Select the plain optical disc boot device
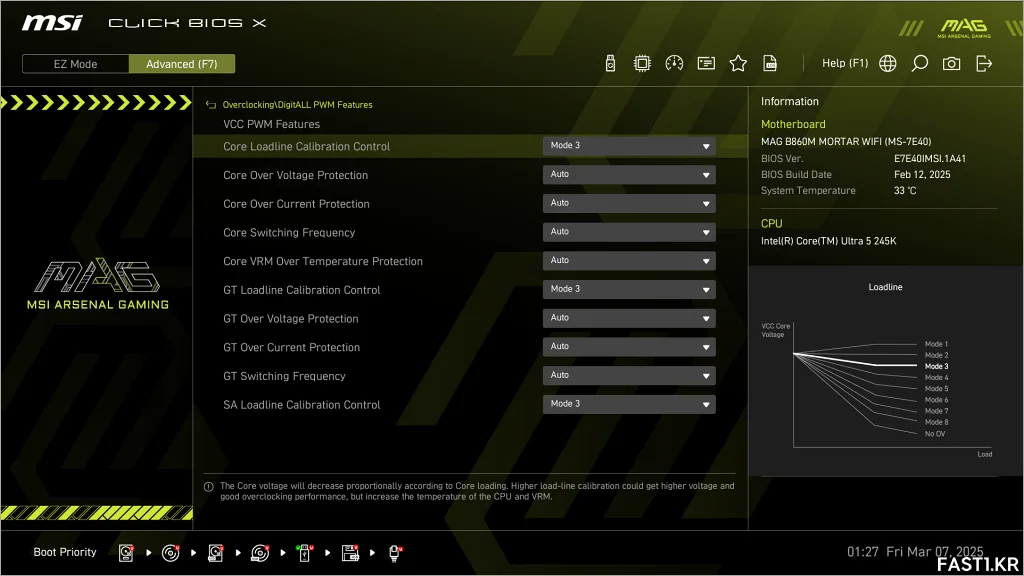This screenshot has height=576, width=1024. [x=170, y=553]
